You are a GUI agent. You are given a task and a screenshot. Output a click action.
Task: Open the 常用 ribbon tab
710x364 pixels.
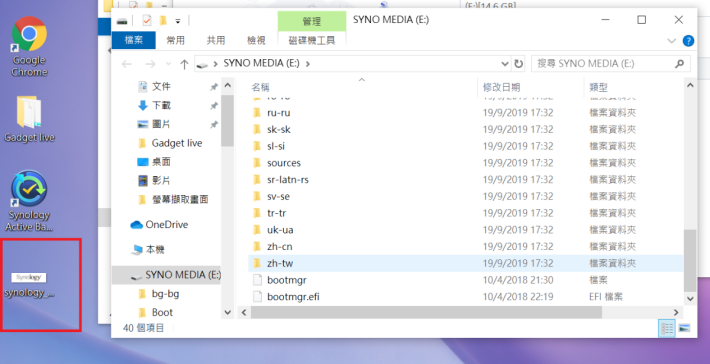coord(175,40)
